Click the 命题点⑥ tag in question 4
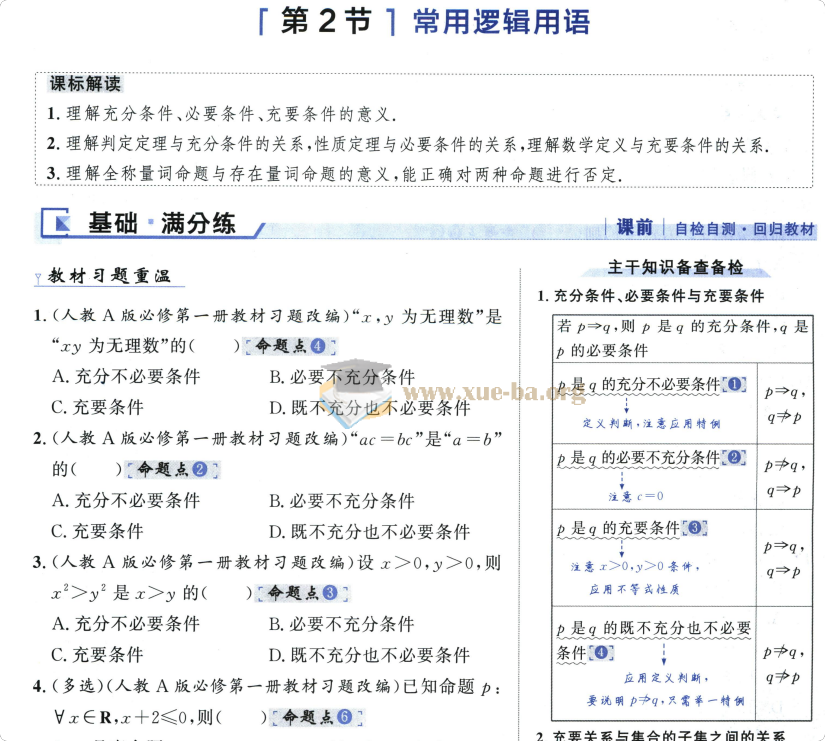Image resolution: width=825 pixels, height=741 pixels. coord(317,717)
